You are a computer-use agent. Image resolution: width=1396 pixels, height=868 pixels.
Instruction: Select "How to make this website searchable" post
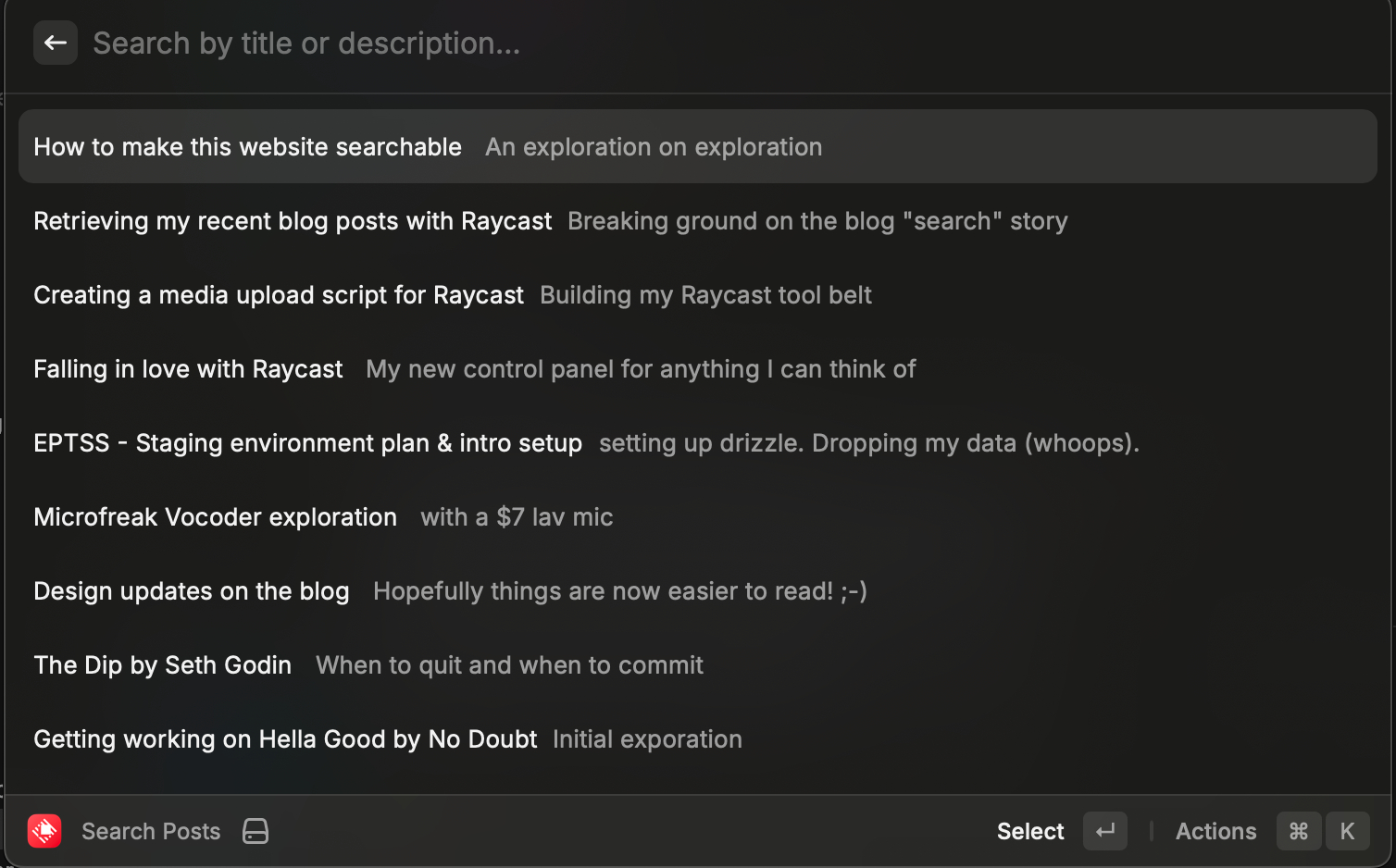698,146
